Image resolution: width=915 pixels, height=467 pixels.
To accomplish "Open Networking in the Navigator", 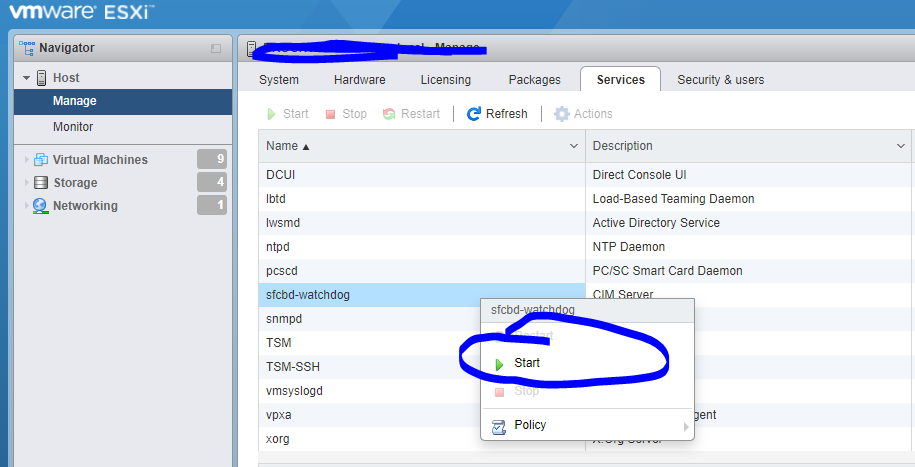I will point(85,205).
